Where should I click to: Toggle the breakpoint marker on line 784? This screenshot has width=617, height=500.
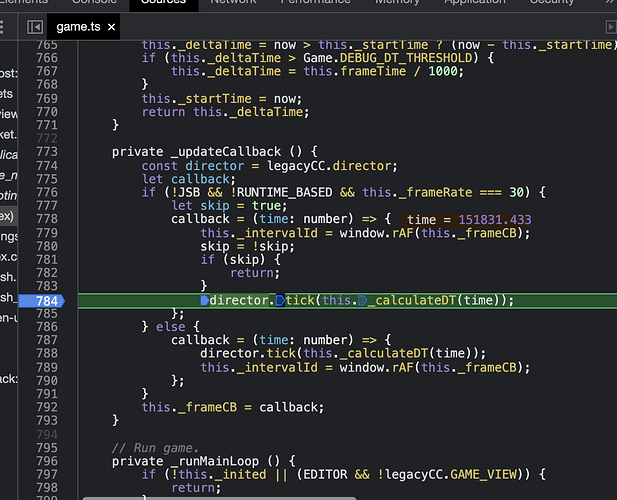tap(42, 301)
